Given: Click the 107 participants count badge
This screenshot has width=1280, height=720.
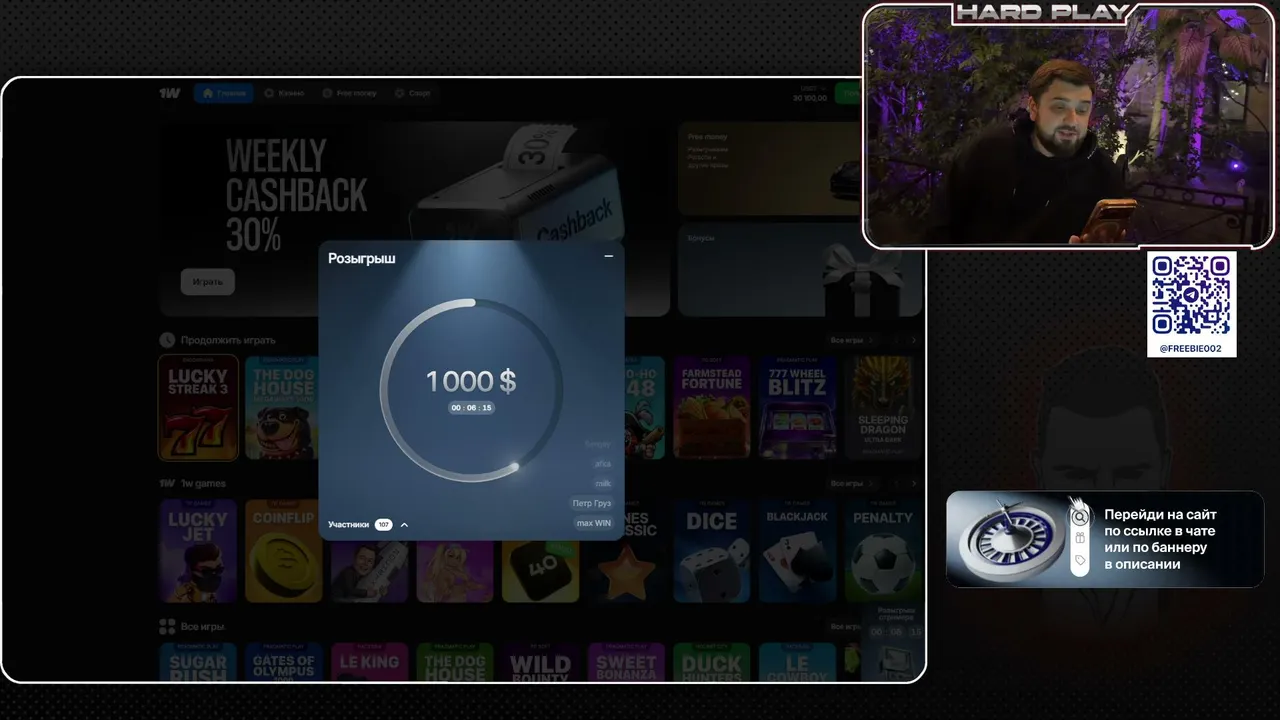Looking at the screenshot, I should (x=383, y=524).
